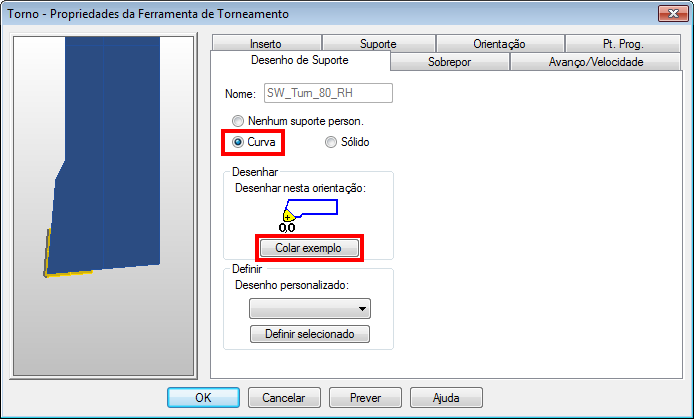Switch to Pt. Prog. tab

click(x=623, y=43)
